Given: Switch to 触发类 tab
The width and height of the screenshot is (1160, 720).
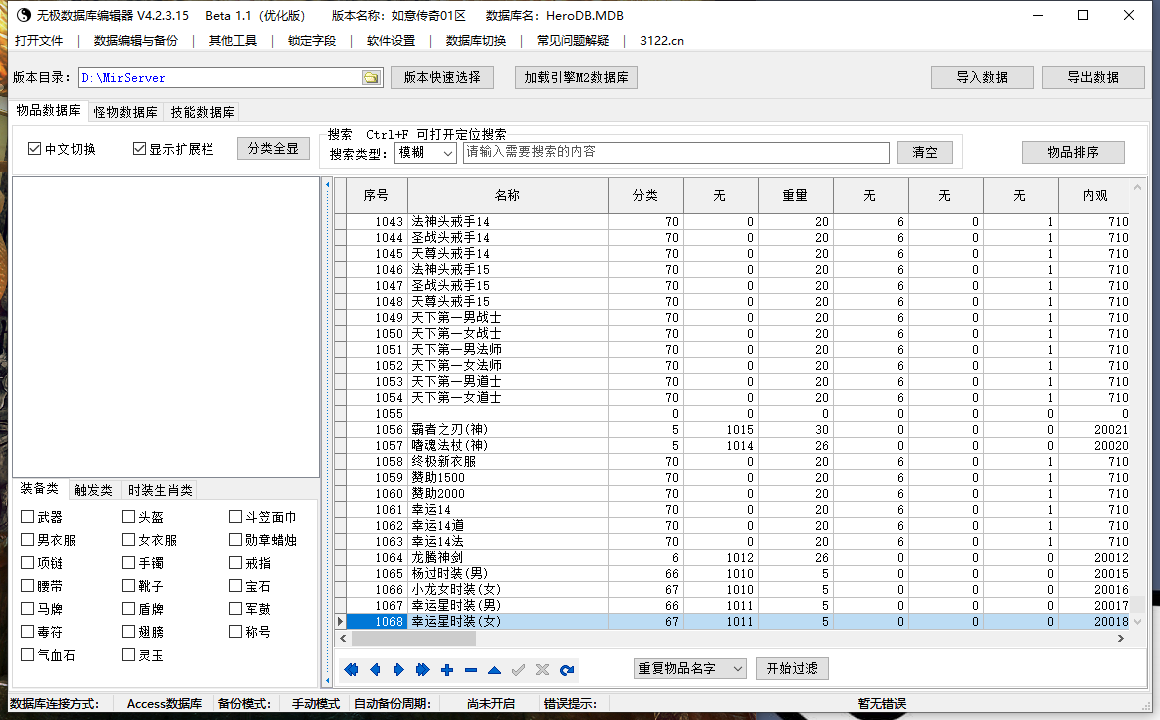Looking at the screenshot, I should [93, 490].
